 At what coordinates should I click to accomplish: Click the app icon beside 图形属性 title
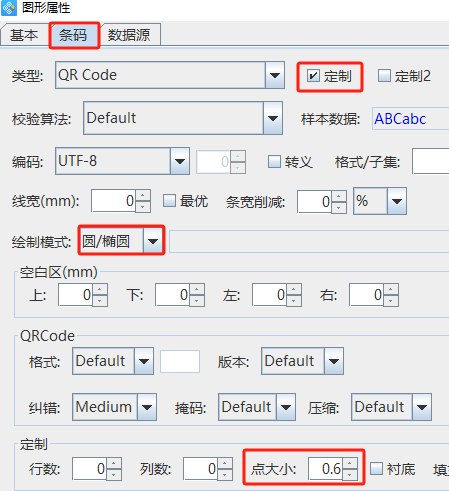[x=9, y=7]
